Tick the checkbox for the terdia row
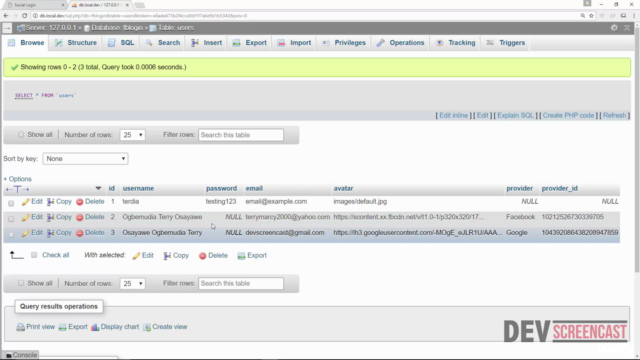Image resolution: width=640 pixels, height=360 pixels. tap(11, 203)
